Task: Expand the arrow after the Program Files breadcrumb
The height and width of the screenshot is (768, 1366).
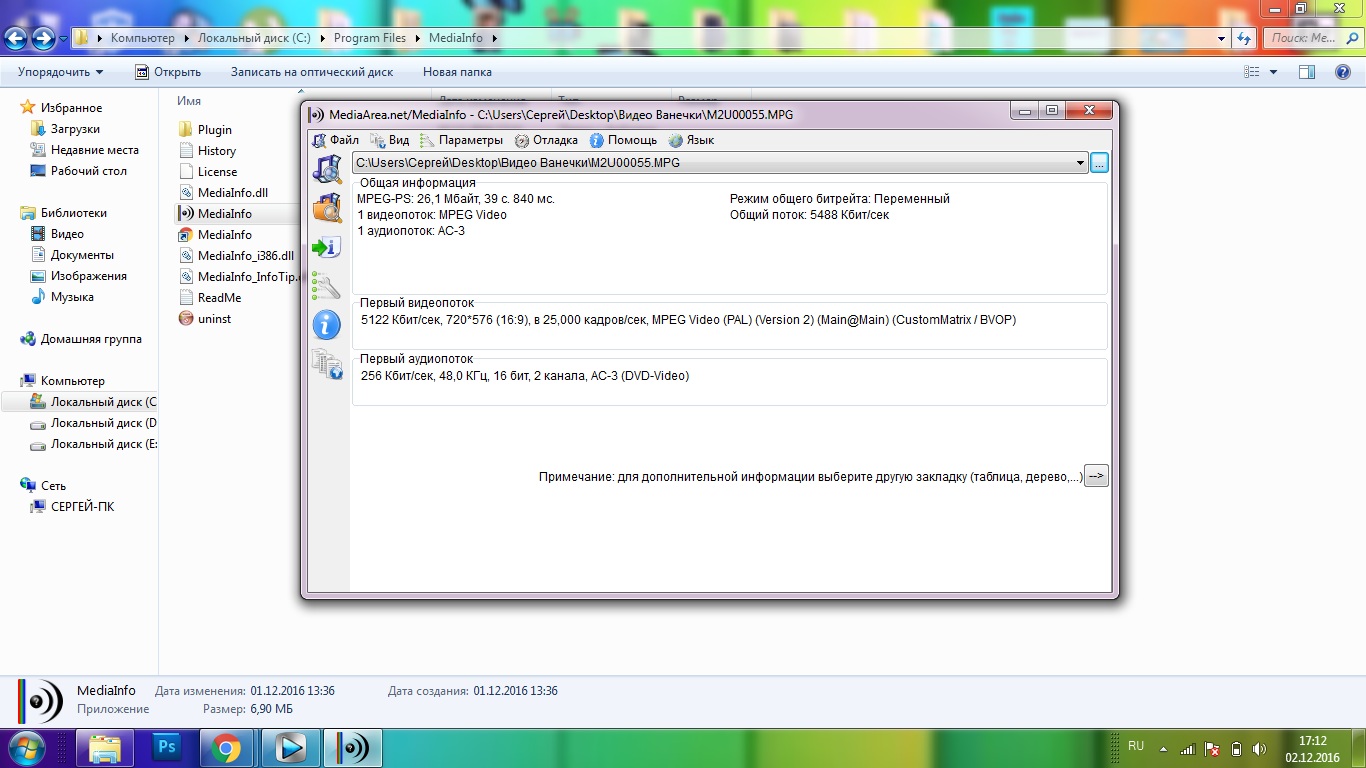Action: click(x=418, y=38)
